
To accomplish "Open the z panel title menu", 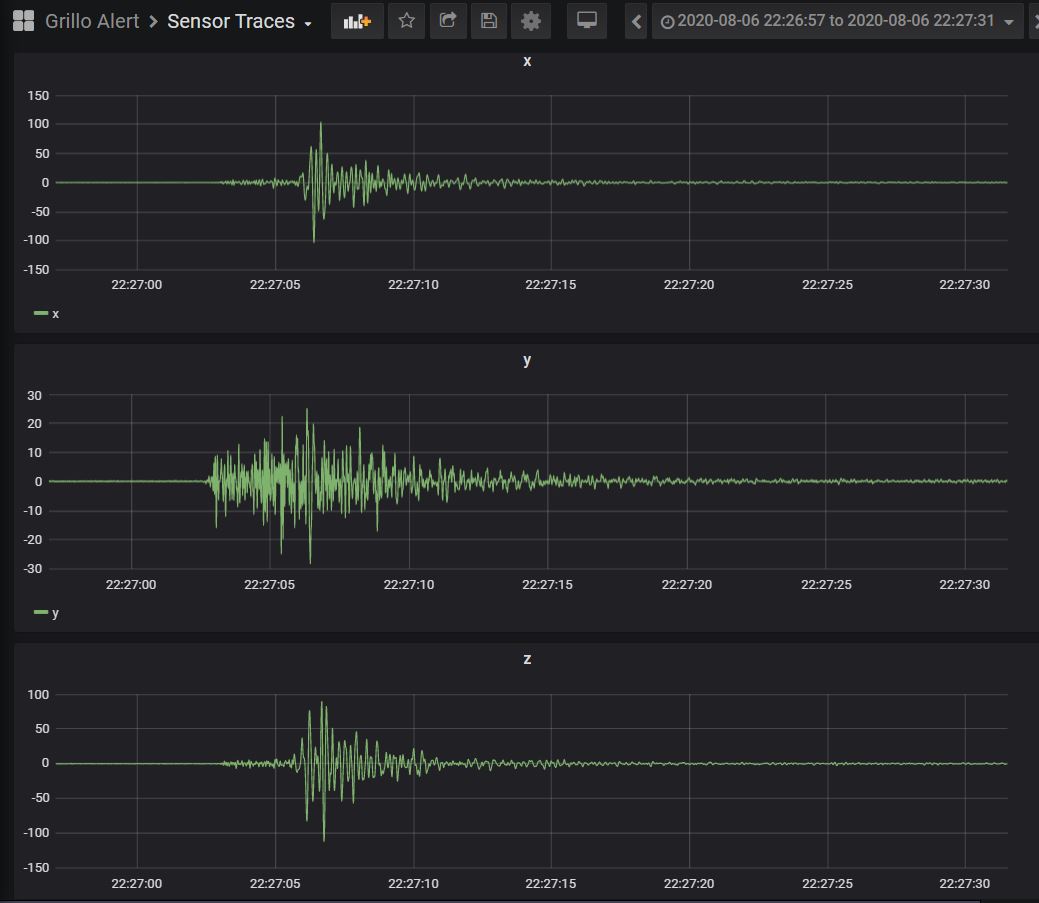I will click(527, 659).
